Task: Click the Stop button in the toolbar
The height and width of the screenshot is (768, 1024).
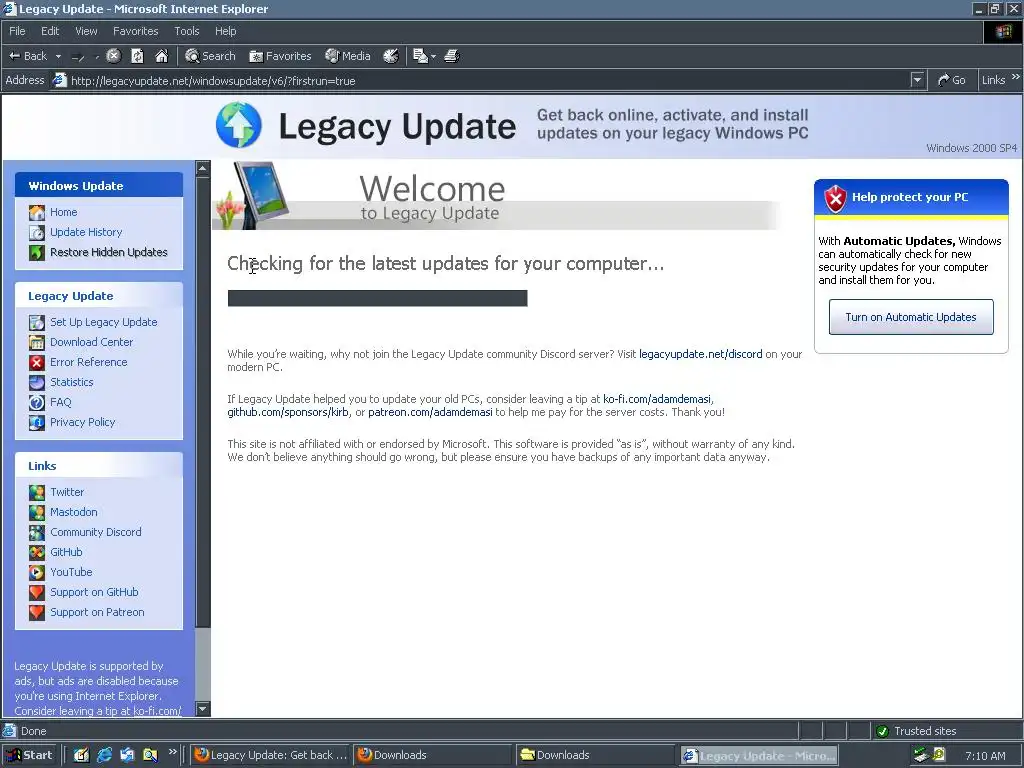Action: 113,56
